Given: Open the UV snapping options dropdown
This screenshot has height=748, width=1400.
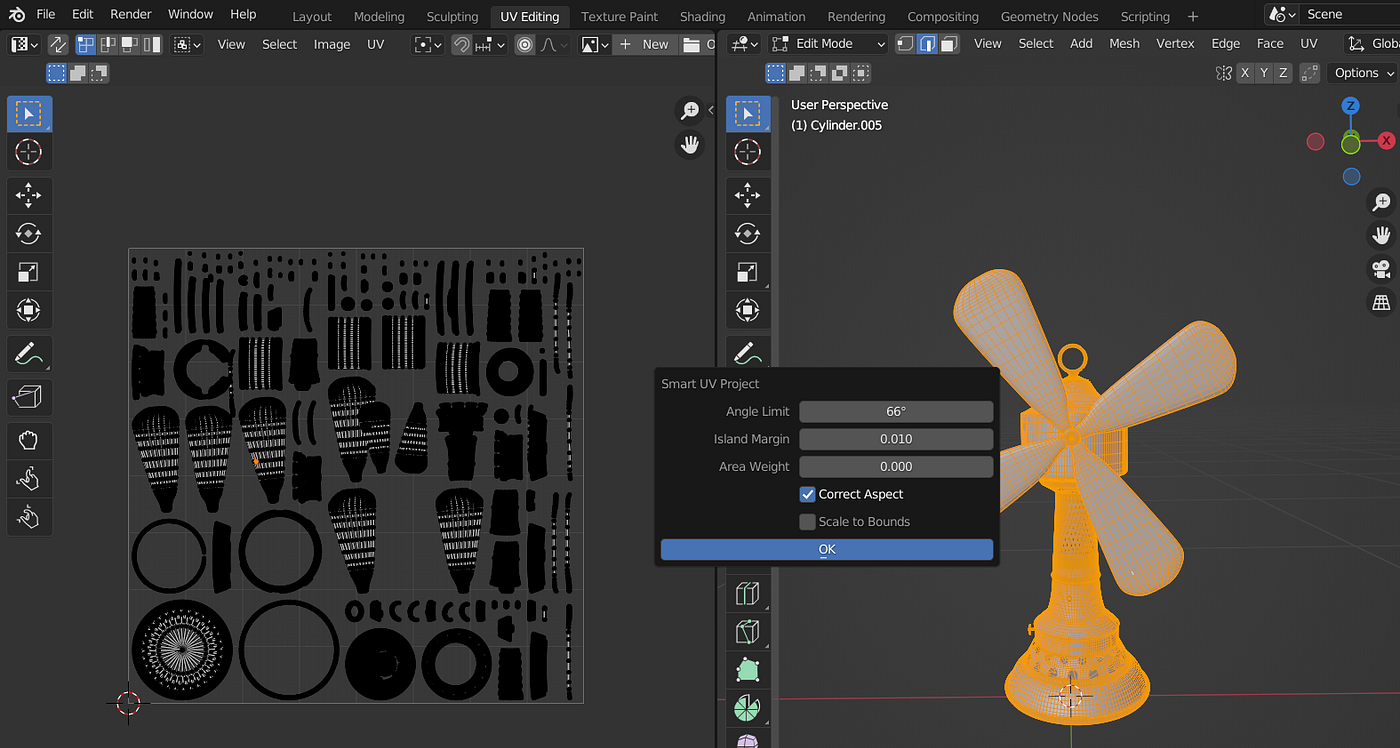Looking at the screenshot, I should pyautogui.click(x=490, y=45).
